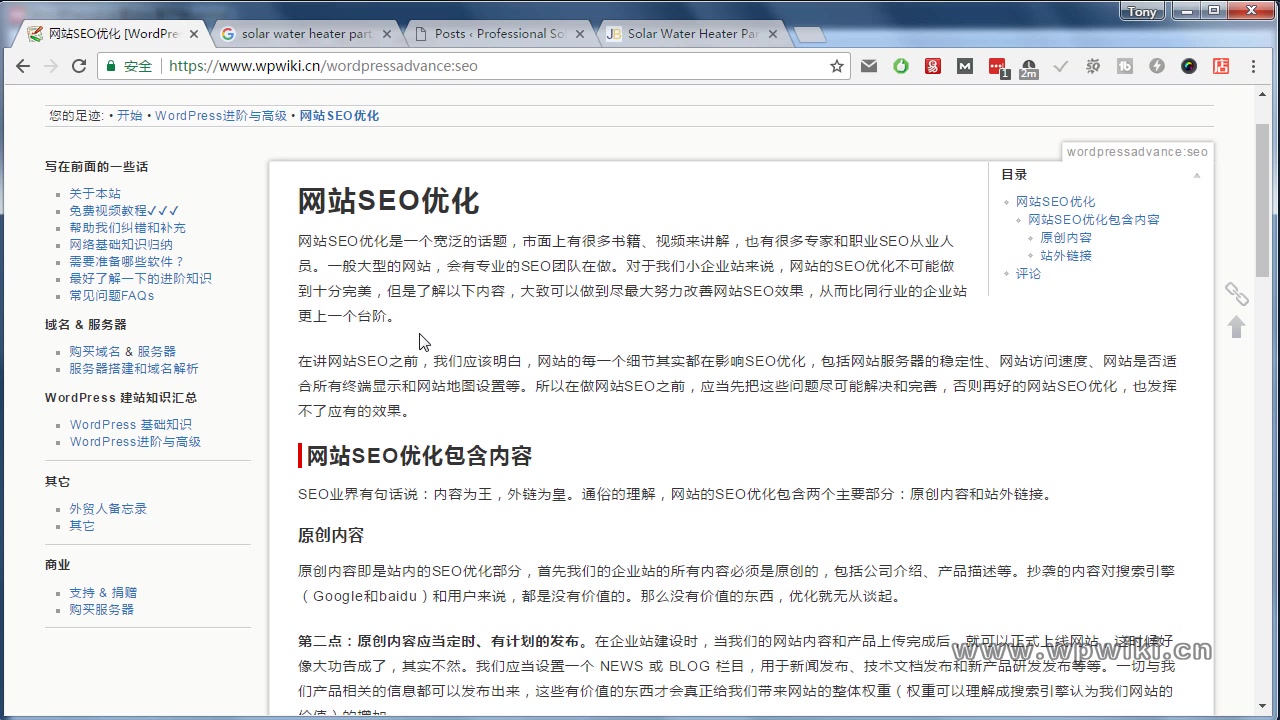Screen dimensions: 1280x720
Task: Close the Posts Professional tab
Action: [x=579, y=34]
